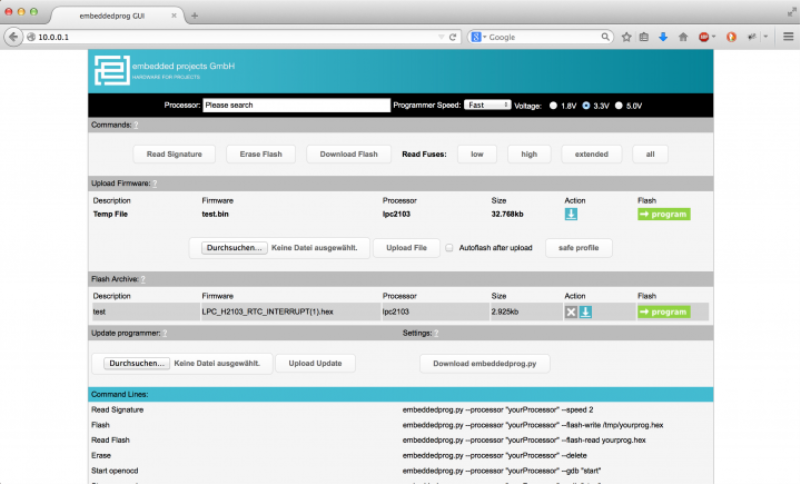
Task: Delete the test entry from Flash Archive
Action: [570, 312]
